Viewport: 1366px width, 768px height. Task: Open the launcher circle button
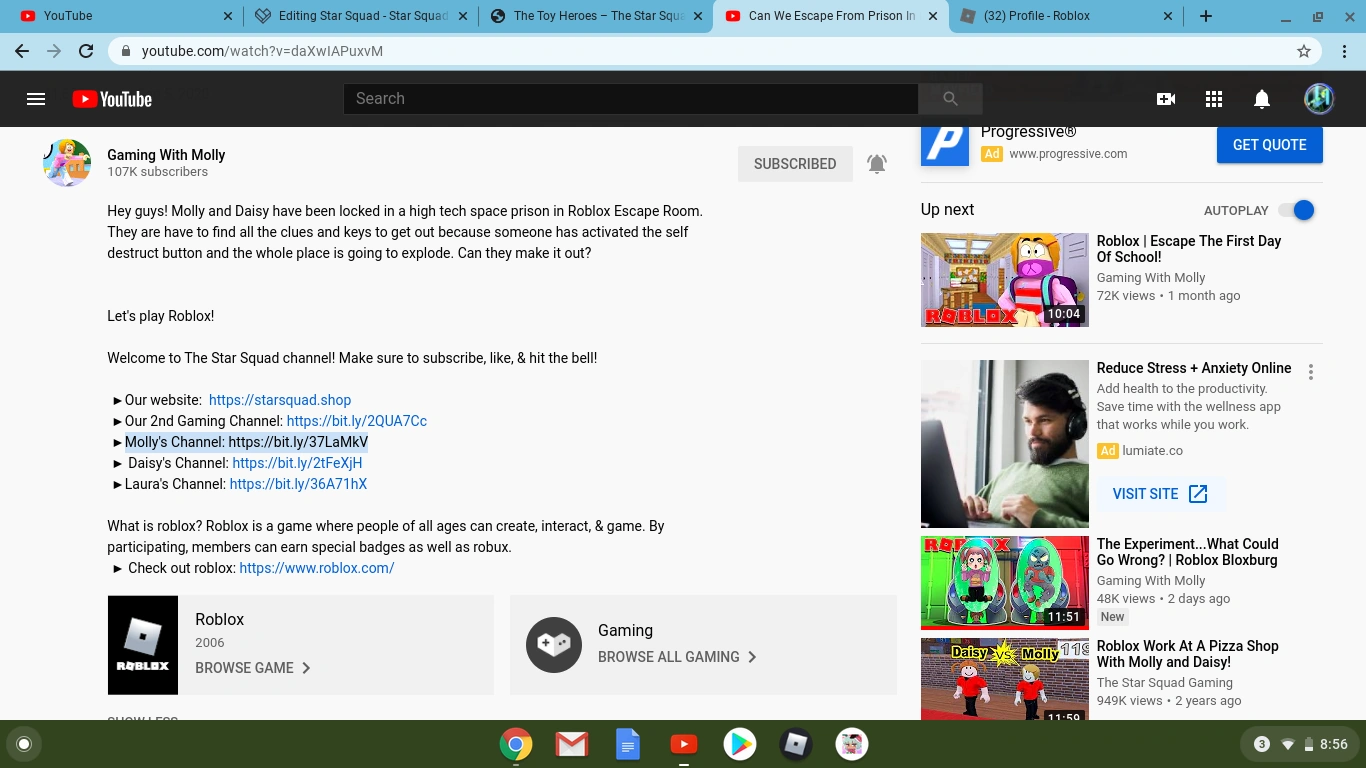pos(24,744)
